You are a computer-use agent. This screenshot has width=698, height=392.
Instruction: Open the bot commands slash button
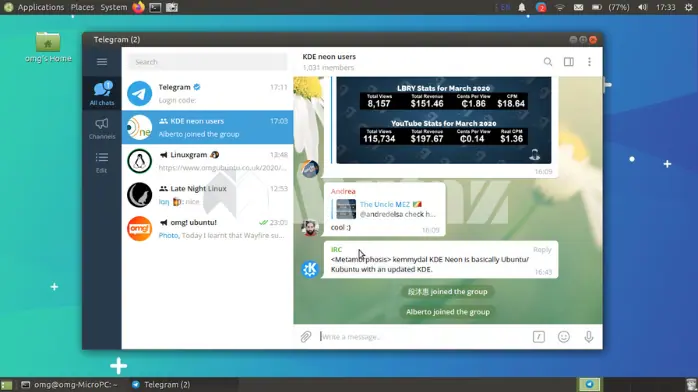(539, 337)
